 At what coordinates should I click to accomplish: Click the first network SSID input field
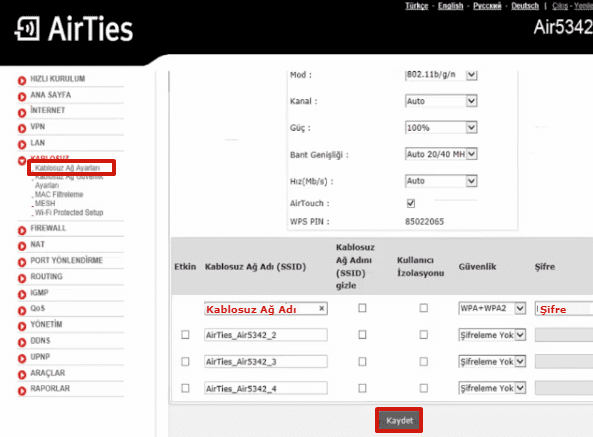coord(265,309)
